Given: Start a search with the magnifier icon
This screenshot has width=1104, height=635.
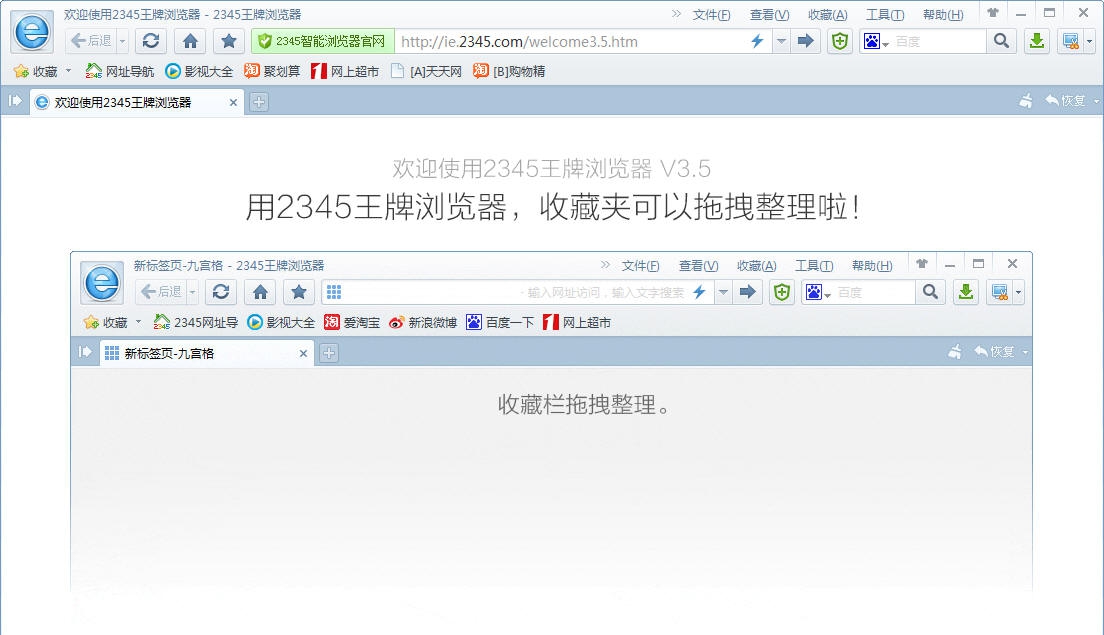Looking at the screenshot, I should 1000,42.
